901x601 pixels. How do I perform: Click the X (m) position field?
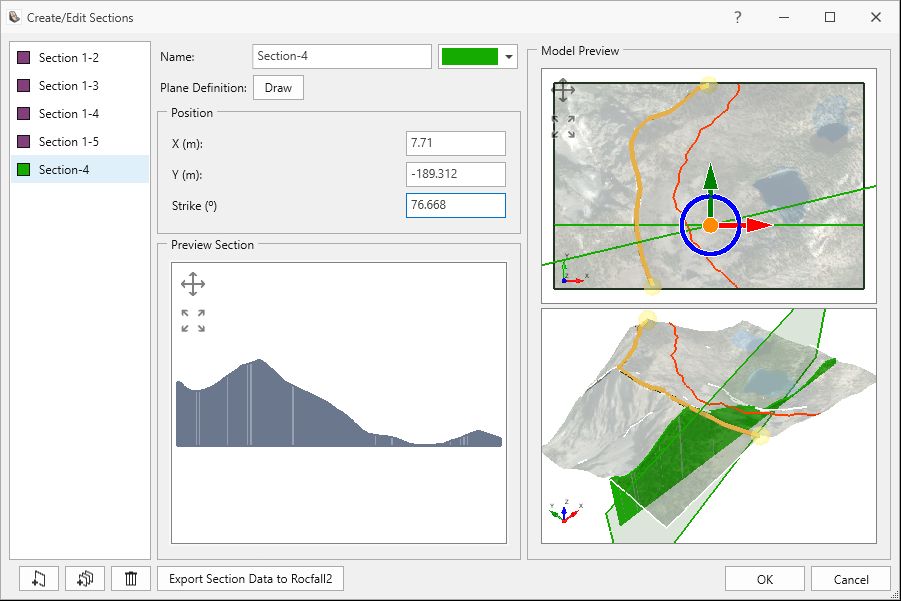click(456, 143)
